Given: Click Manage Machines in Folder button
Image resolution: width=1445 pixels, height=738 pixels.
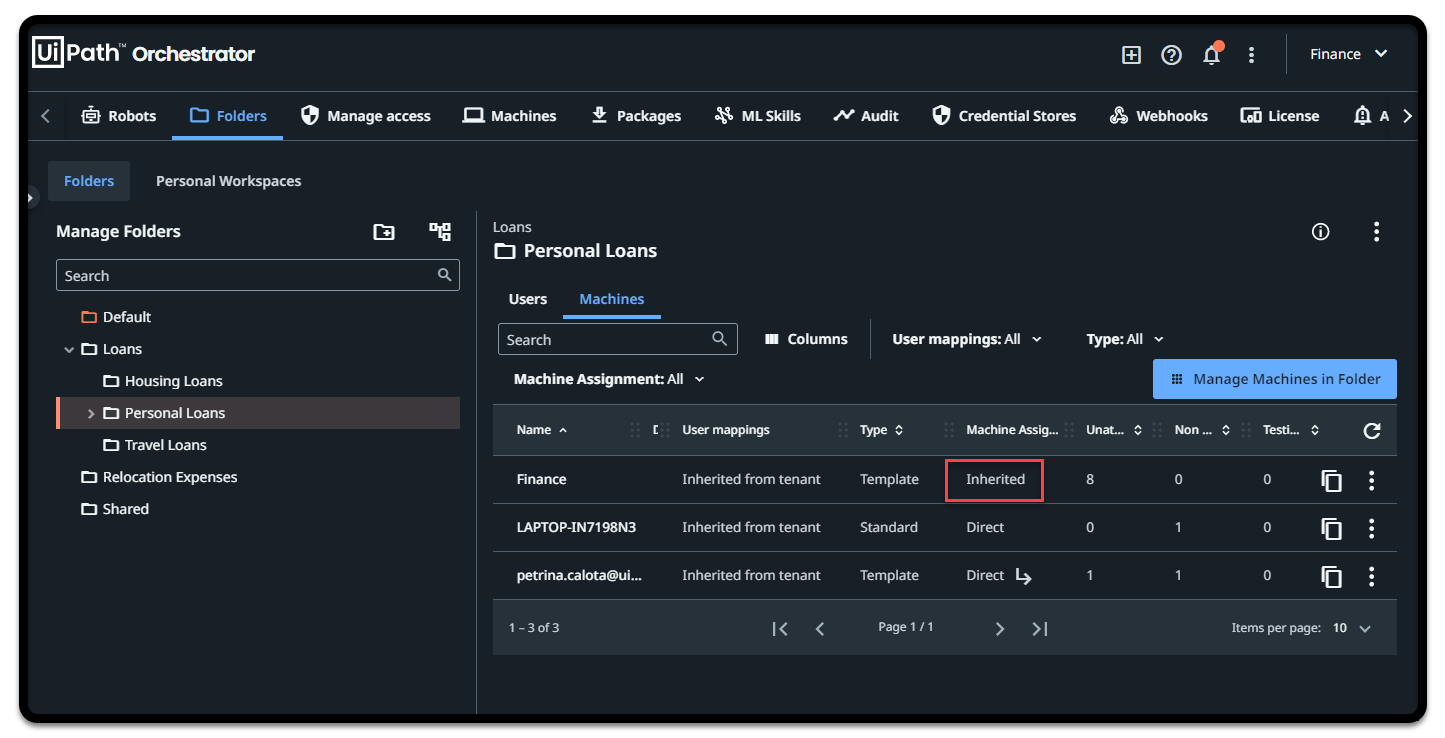Looking at the screenshot, I should coord(1274,379).
